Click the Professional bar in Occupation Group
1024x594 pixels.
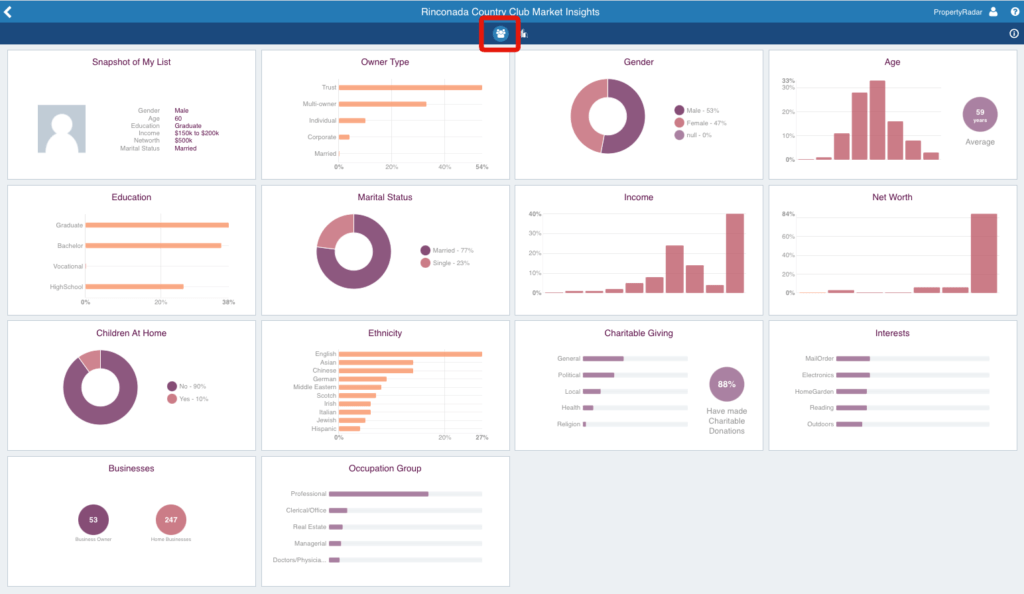(405, 493)
